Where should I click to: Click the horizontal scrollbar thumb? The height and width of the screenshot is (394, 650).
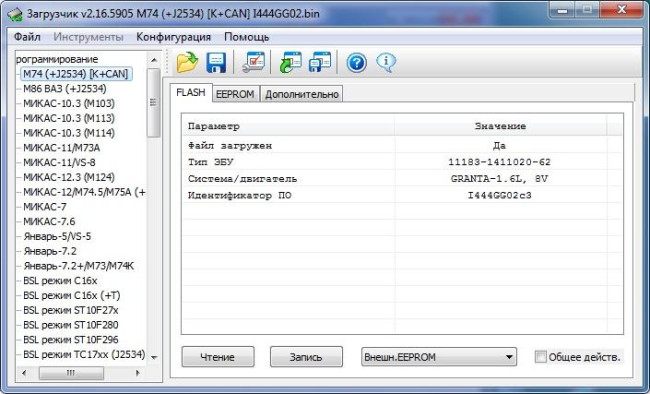point(71,373)
